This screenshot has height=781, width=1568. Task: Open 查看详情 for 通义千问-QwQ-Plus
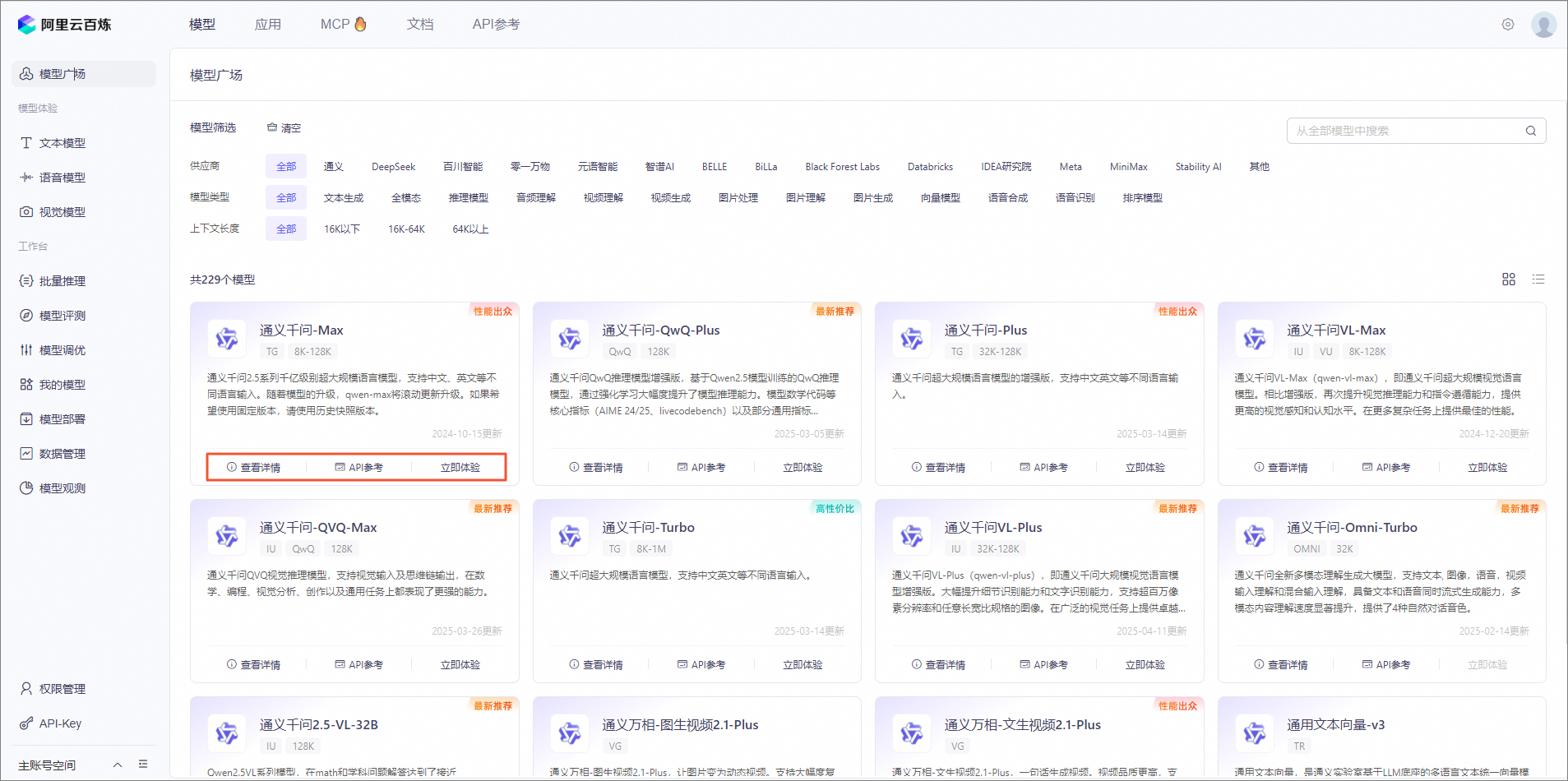pos(596,468)
